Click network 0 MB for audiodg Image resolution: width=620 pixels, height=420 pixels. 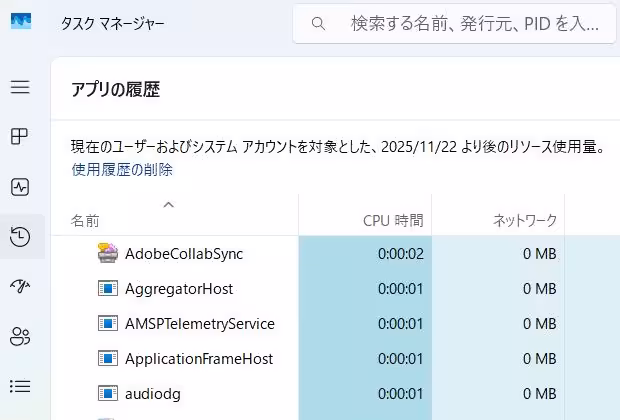[539, 394]
